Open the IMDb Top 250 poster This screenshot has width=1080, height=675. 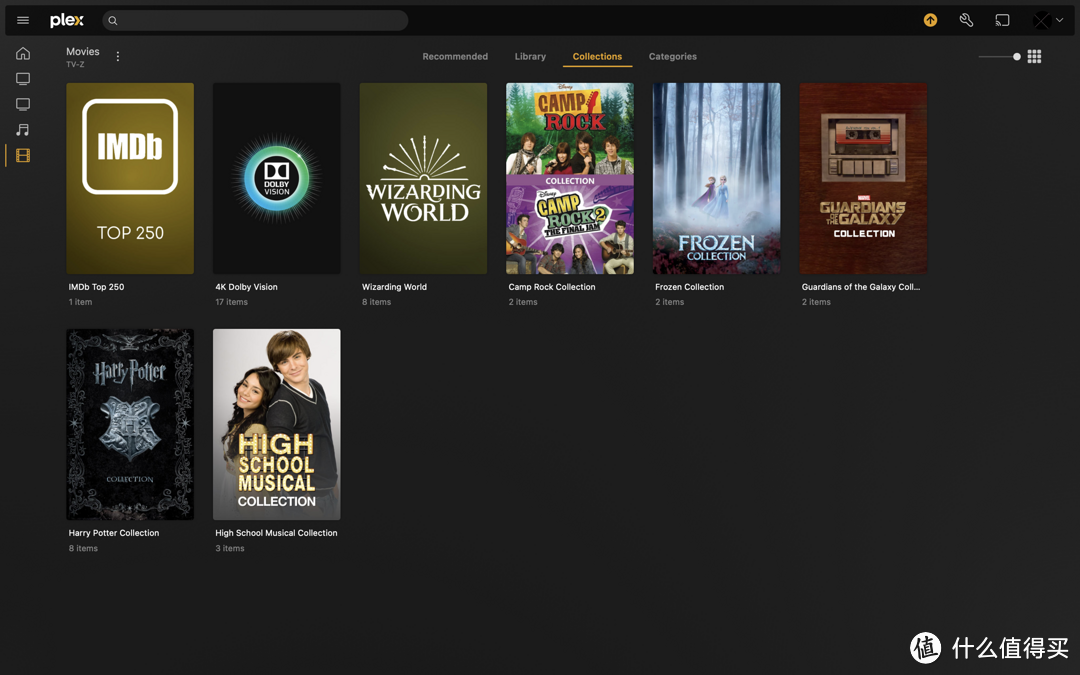[130, 178]
